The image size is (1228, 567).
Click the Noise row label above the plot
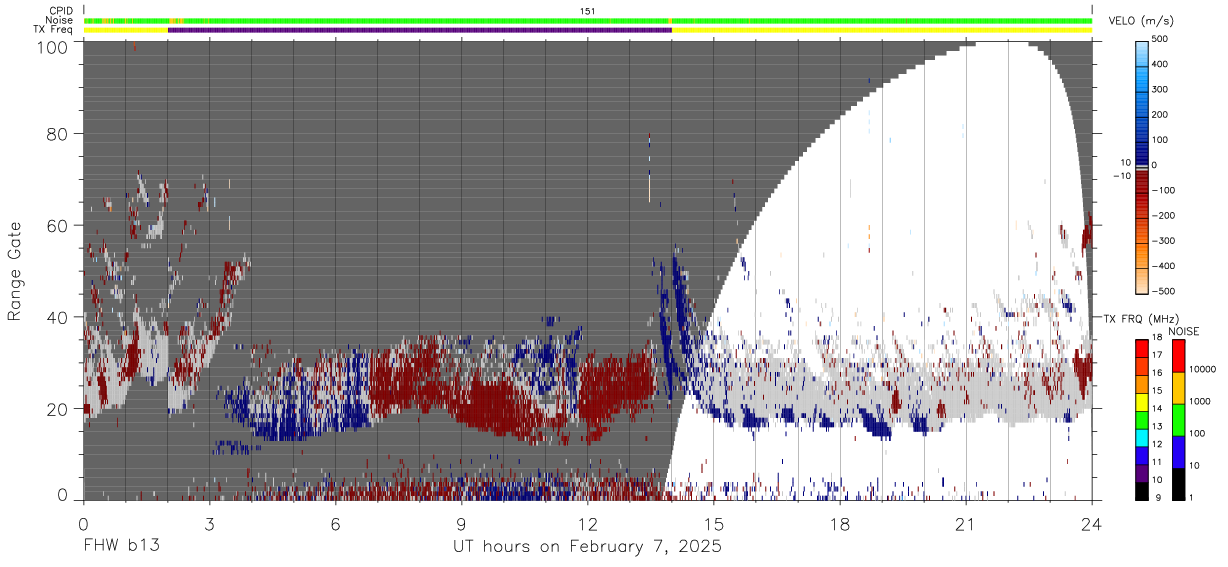pyautogui.click(x=59, y=20)
